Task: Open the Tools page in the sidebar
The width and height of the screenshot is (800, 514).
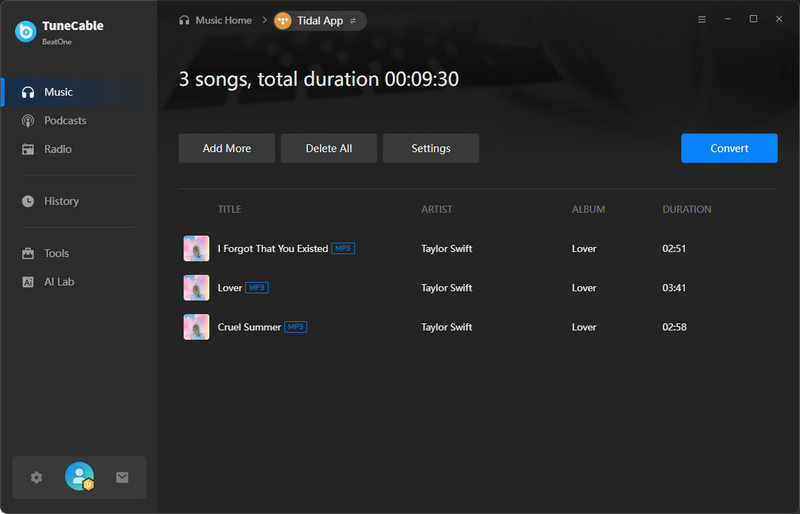Action: [x=79, y=253]
